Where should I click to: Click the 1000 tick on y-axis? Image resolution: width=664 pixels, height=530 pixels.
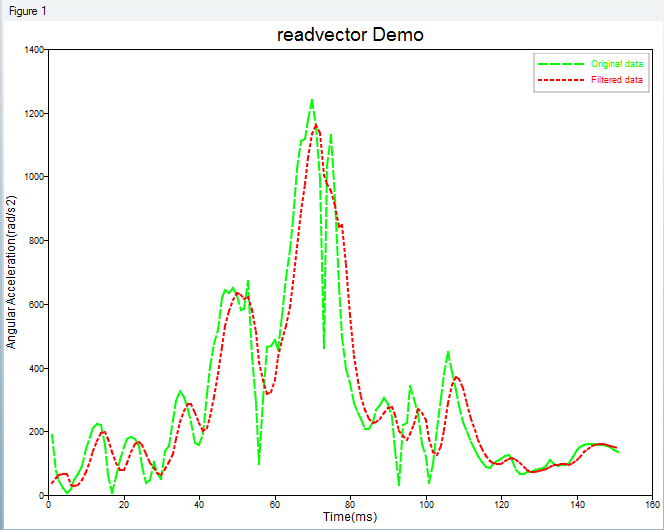tap(34, 177)
